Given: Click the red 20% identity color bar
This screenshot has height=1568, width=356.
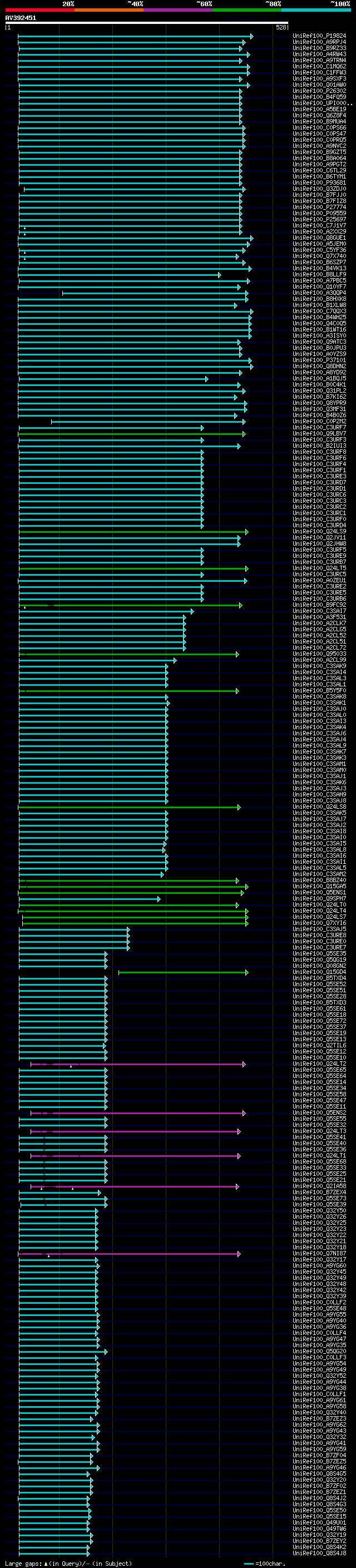Looking at the screenshot, I should pyautogui.click(x=40, y=10).
